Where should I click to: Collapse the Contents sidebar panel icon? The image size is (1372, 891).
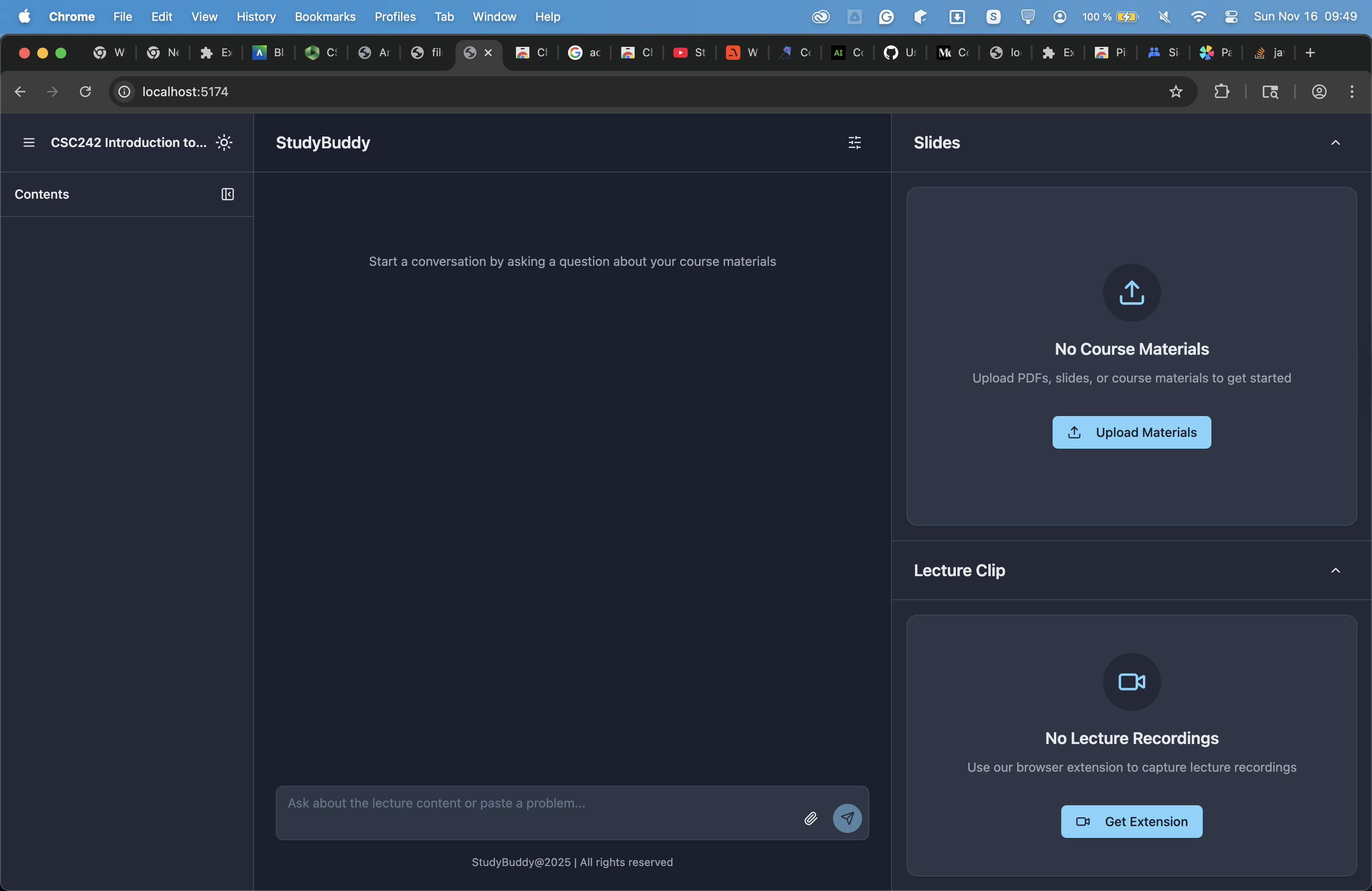pos(228,194)
